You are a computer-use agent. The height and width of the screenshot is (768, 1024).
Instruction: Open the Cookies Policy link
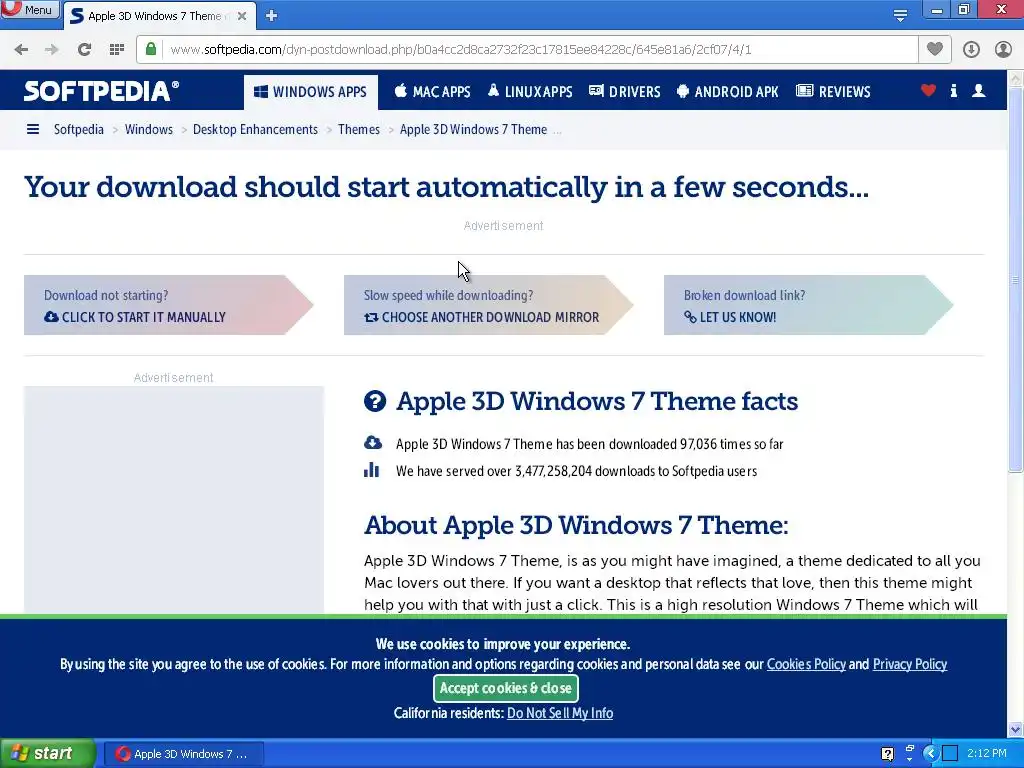[x=806, y=664]
